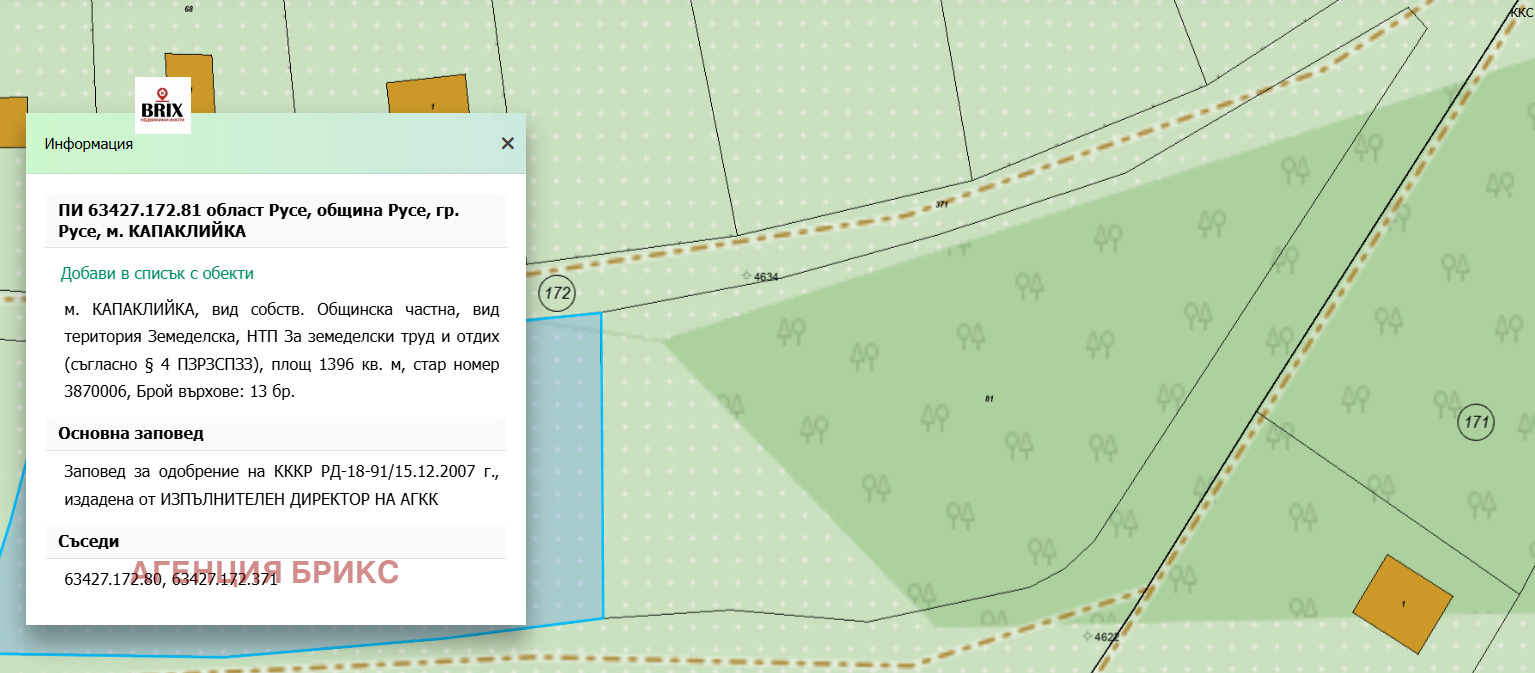
Task: Click the BRIX logo
Action: coord(163,105)
